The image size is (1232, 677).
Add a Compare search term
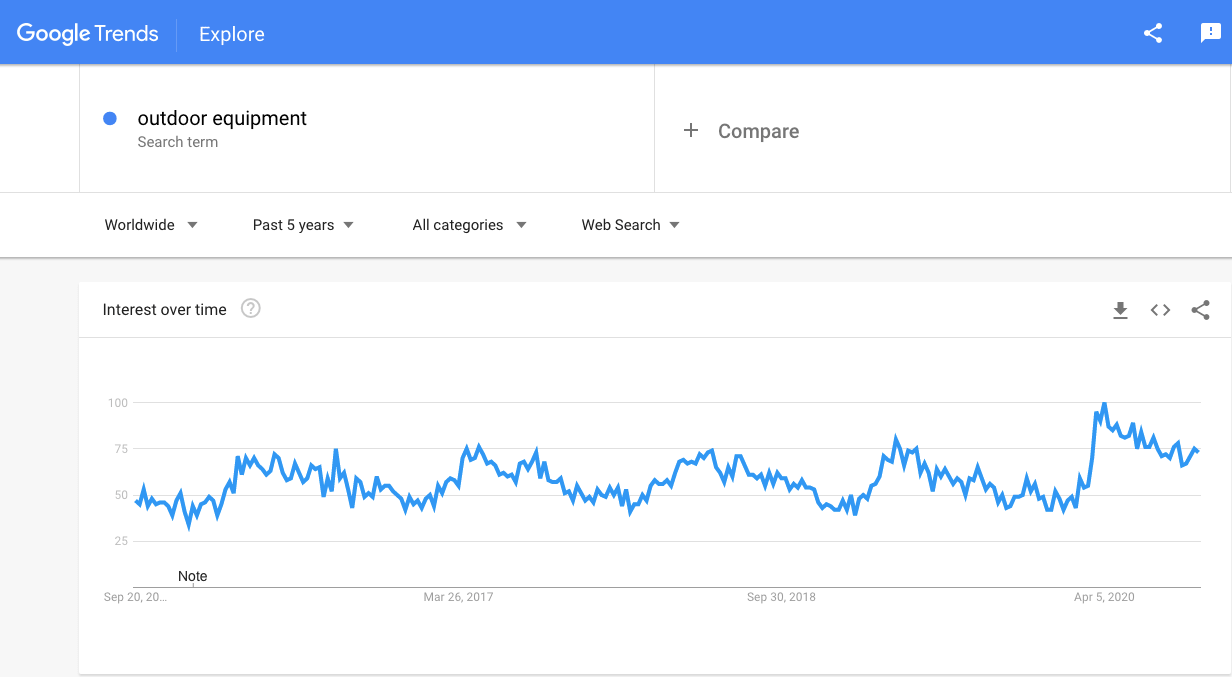[942, 131]
